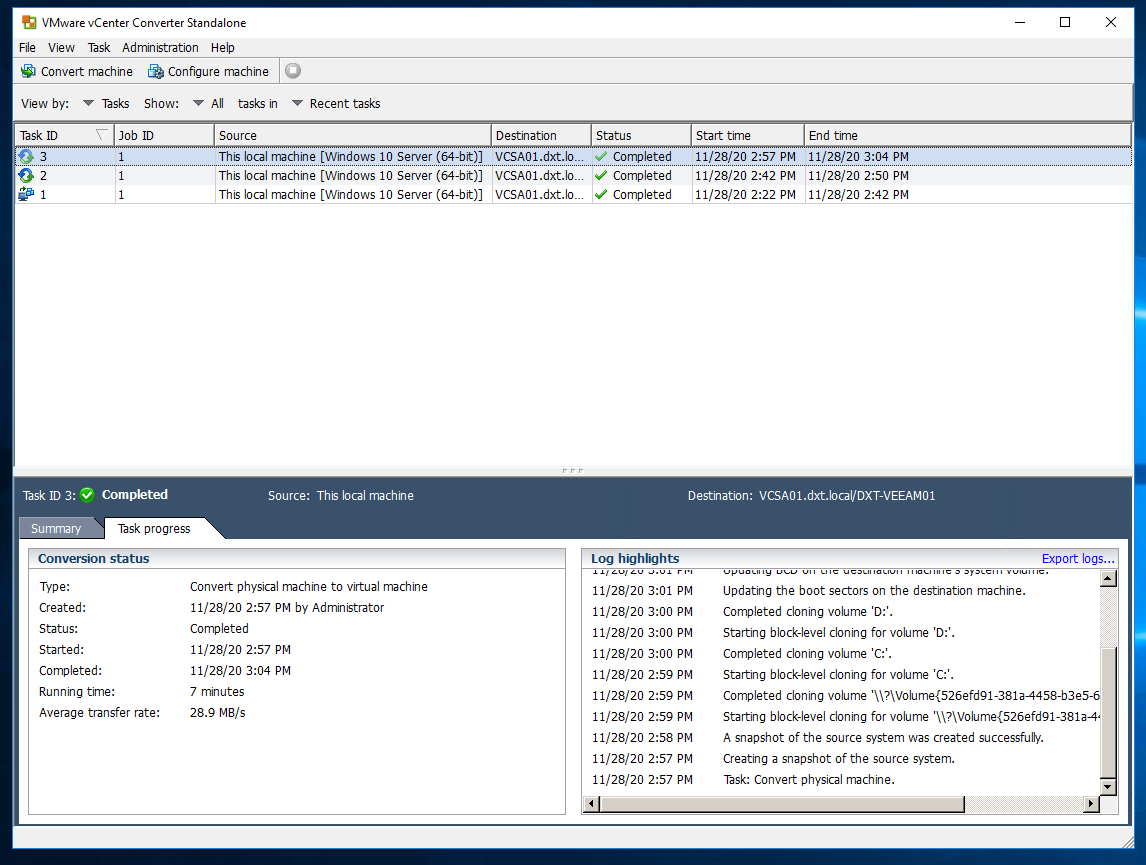Open the Help menu
The height and width of the screenshot is (865, 1146).
(x=223, y=47)
